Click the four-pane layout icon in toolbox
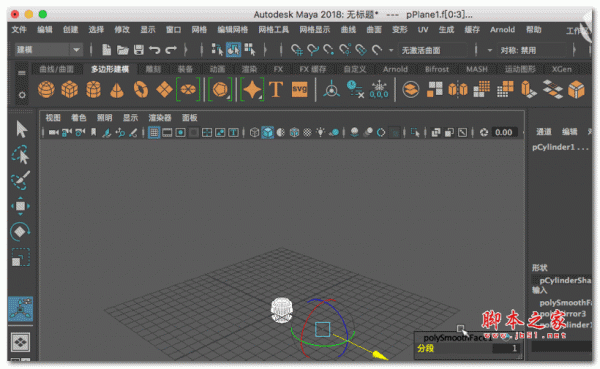The width and height of the screenshot is (600, 369). click(x=20, y=342)
